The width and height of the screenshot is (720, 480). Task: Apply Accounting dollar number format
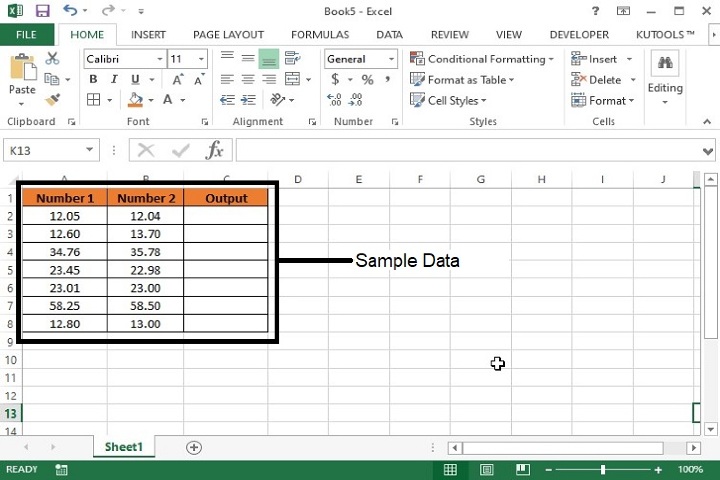(336, 79)
